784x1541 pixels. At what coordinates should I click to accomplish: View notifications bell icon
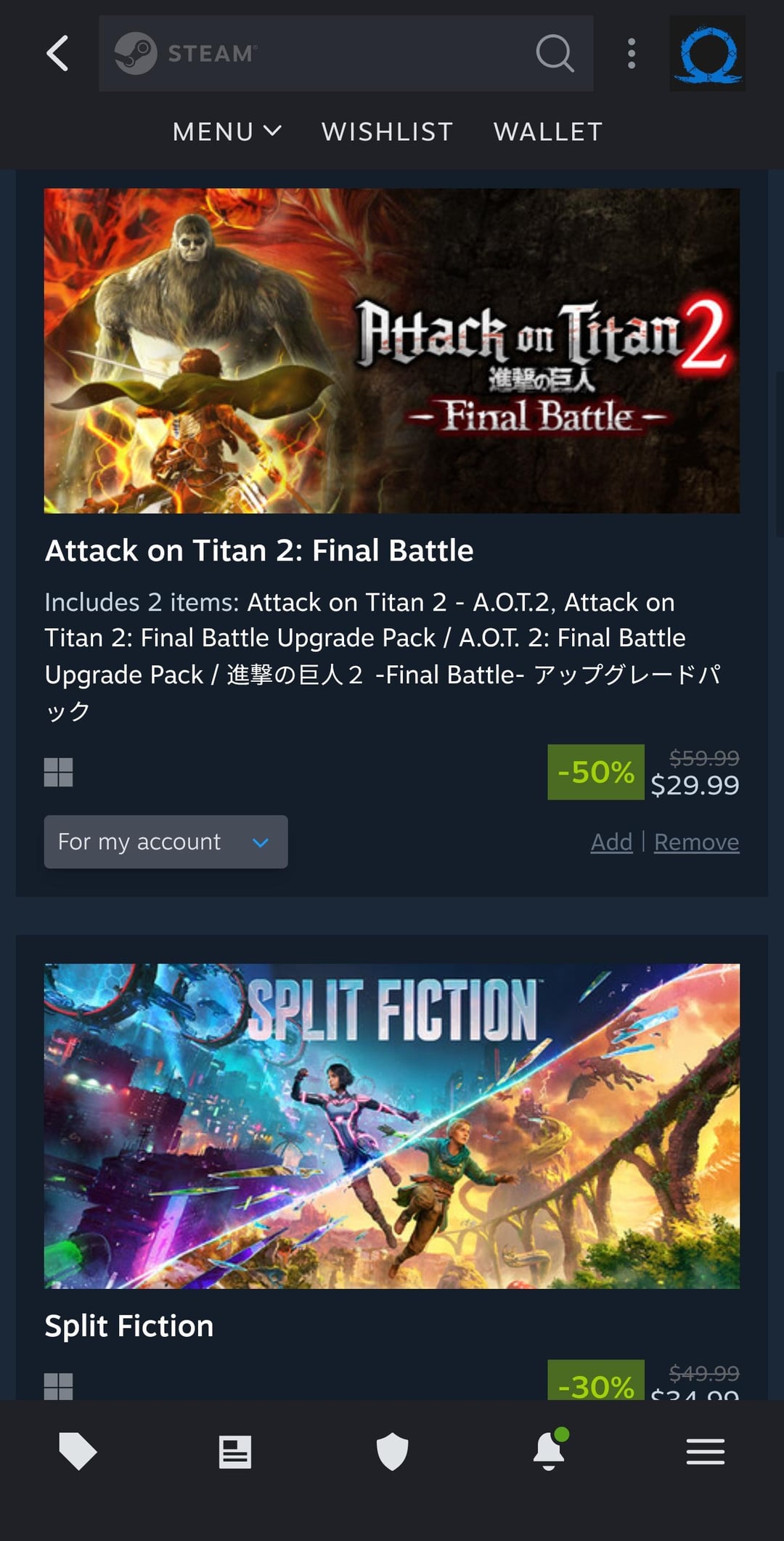tap(549, 1452)
